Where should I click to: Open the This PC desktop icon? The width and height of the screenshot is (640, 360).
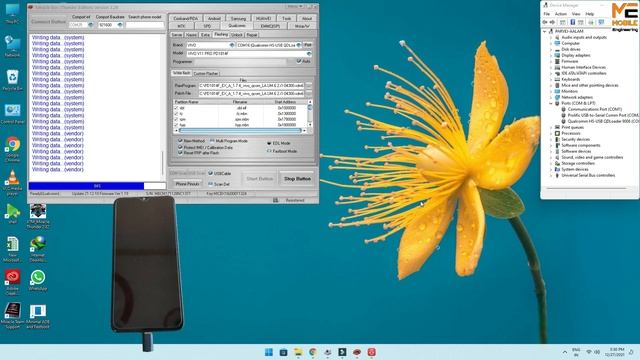click(x=12, y=13)
